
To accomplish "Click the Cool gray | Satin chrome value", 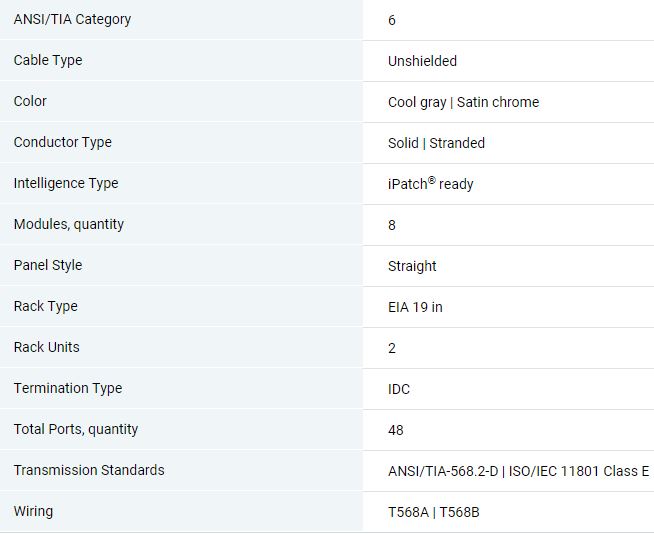I will pos(463,102).
